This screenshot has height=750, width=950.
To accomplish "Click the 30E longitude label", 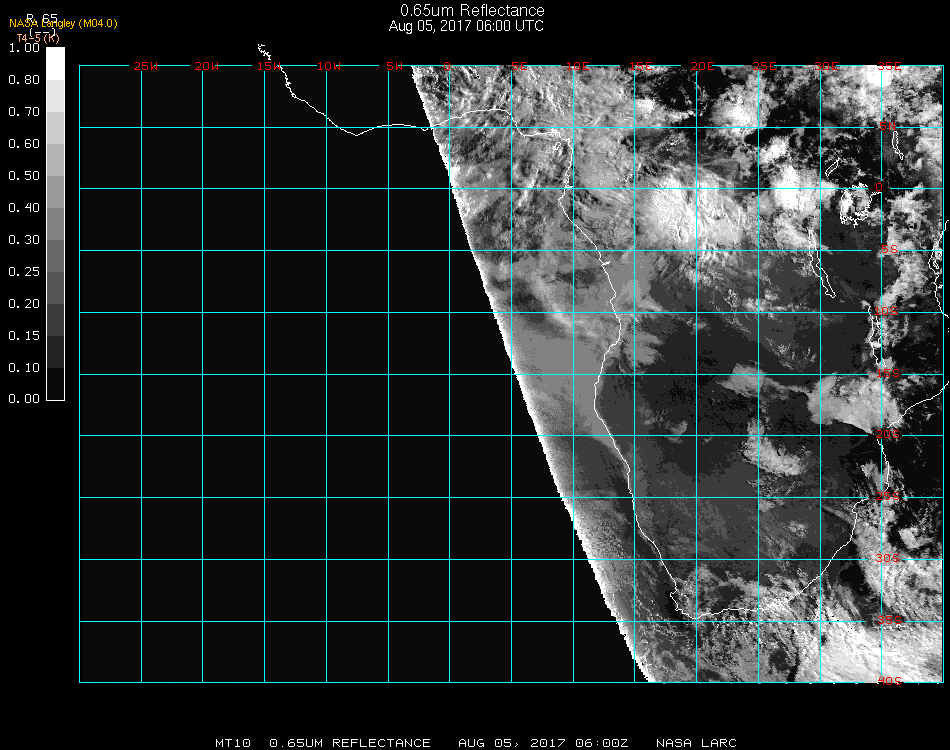I will point(826,67).
